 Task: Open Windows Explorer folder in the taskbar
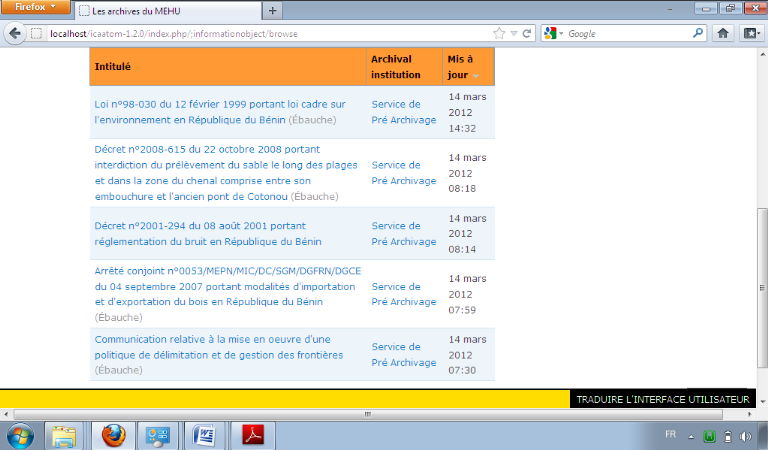(x=64, y=435)
